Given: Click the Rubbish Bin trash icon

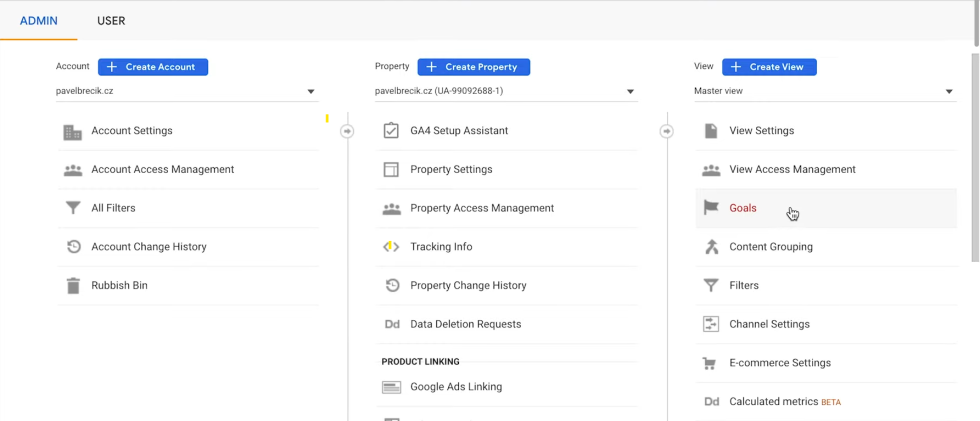Looking at the screenshot, I should pos(73,286).
